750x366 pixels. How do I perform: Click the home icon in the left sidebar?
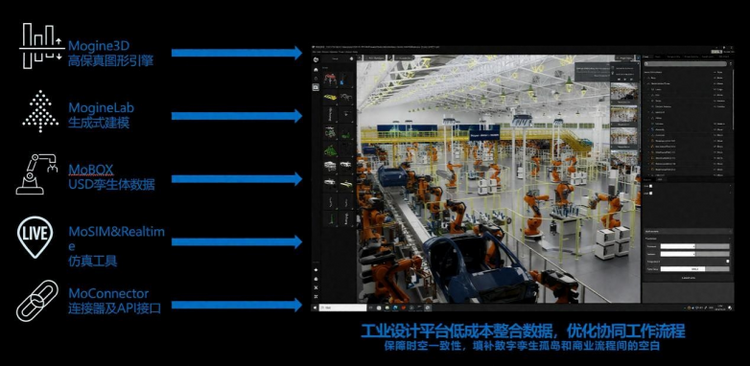(x=316, y=69)
